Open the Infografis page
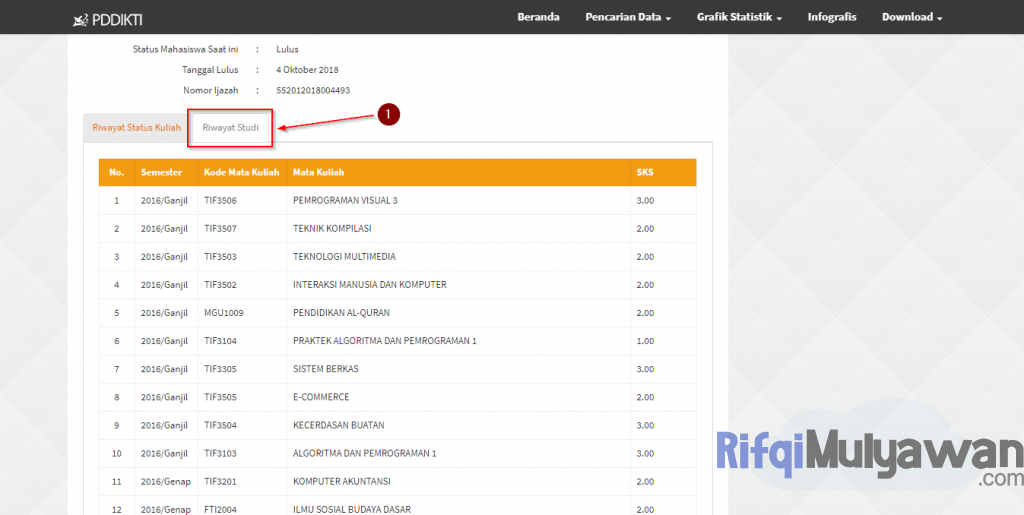Screen dimensions: 1024x515 (832, 17)
